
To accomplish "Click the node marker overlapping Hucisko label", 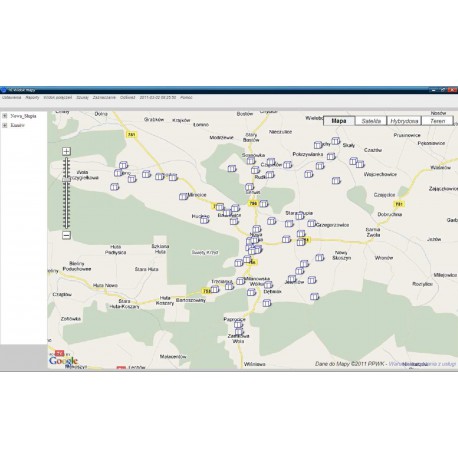I will pyautogui.click(x=205, y=220).
